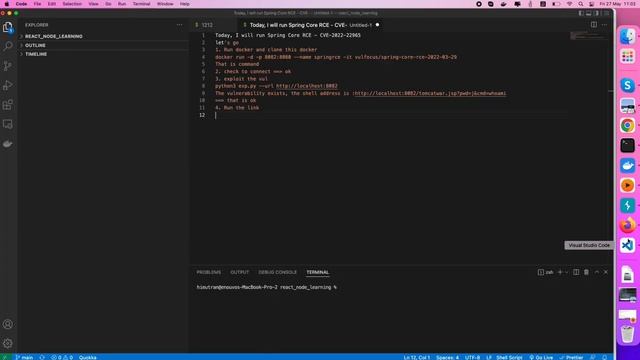Toggle panel layout button in title bar
Screen dimensions: 640x360
click(589, 13)
